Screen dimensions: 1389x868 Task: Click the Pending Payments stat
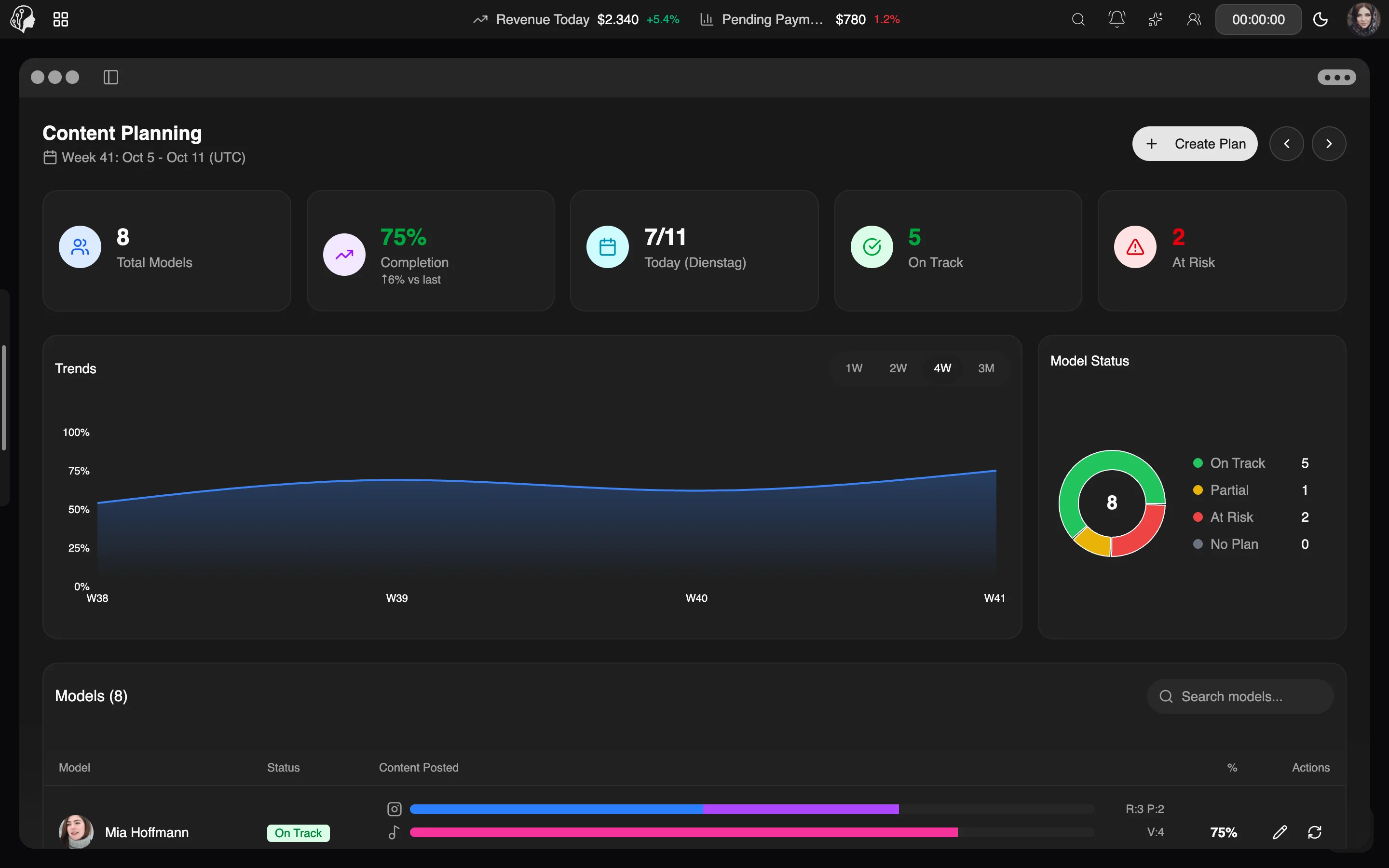[x=800, y=19]
